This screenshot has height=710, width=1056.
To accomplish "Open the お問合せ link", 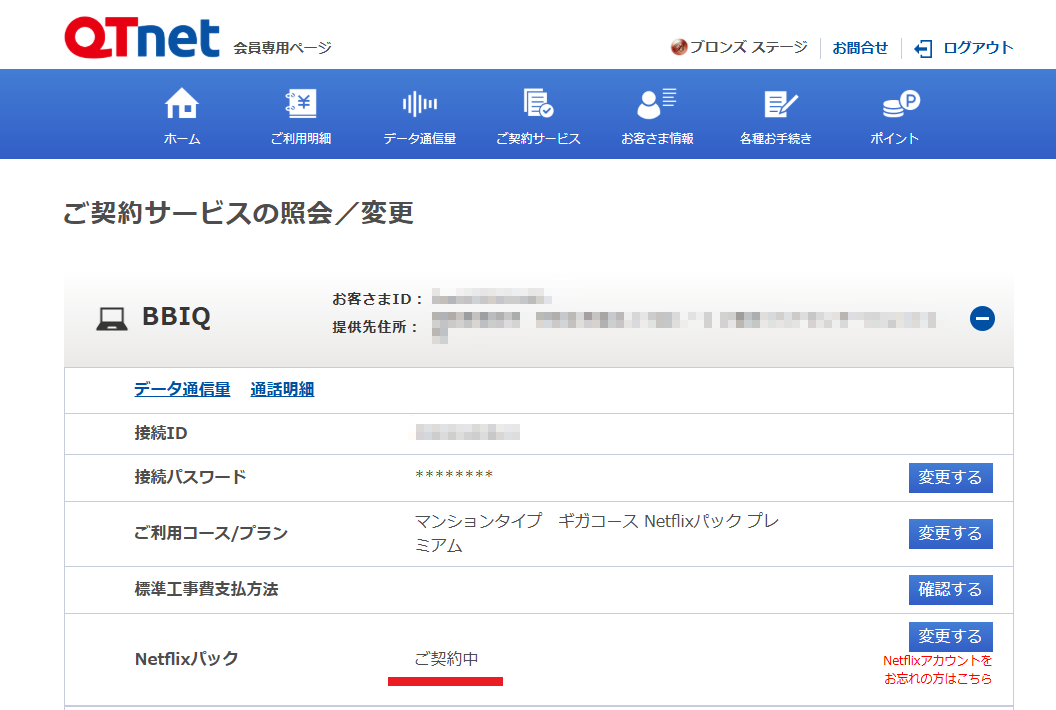I will [860, 48].
